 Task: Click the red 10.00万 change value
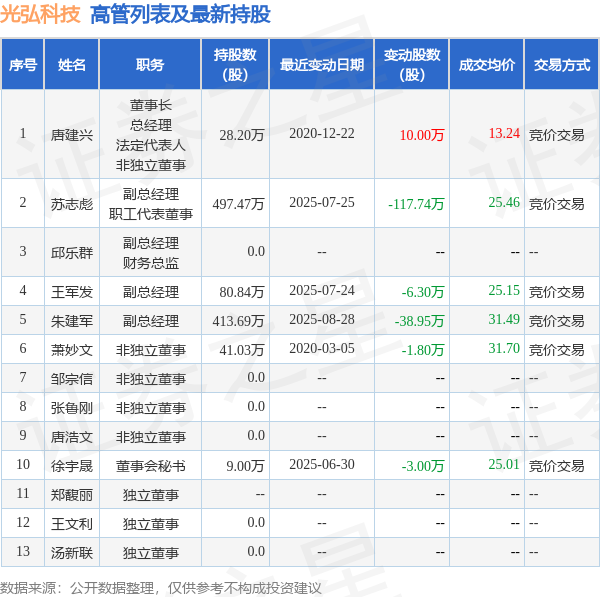coord(422,135)
